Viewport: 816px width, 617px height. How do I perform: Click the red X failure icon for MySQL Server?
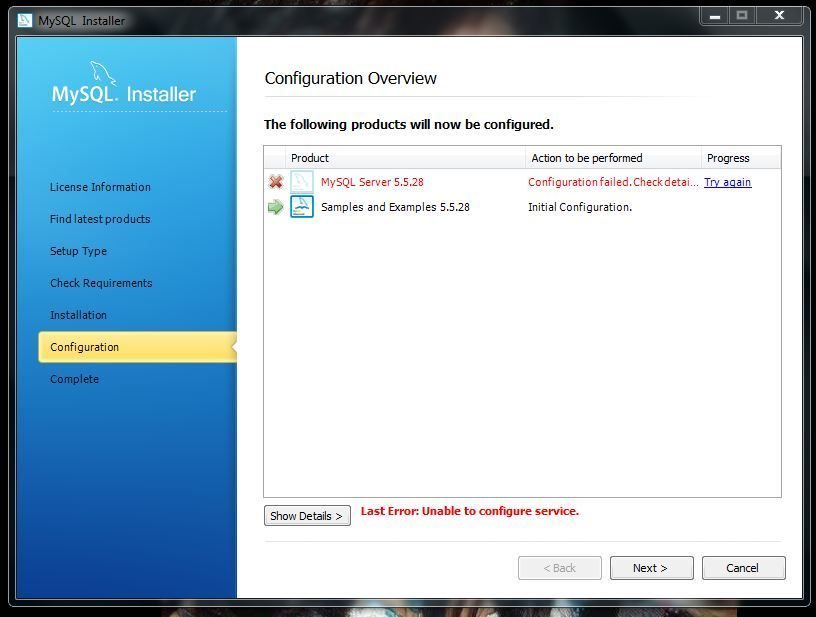coord(276,182)
